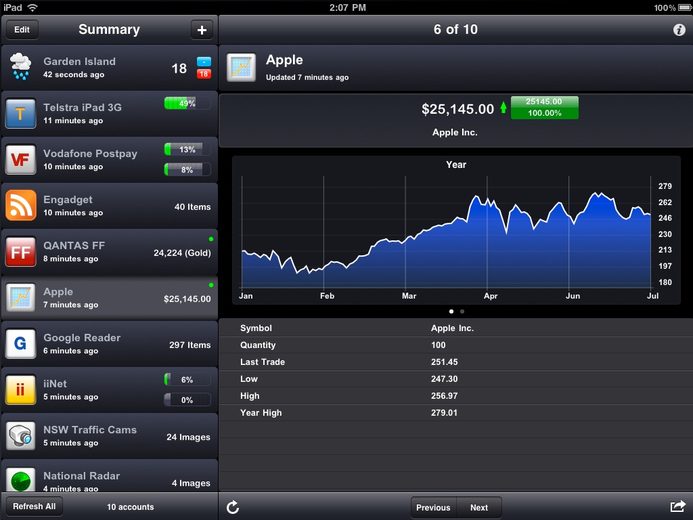Tap the iiNet 6% usage bar
693x520 pixels.
coord(187,380)
